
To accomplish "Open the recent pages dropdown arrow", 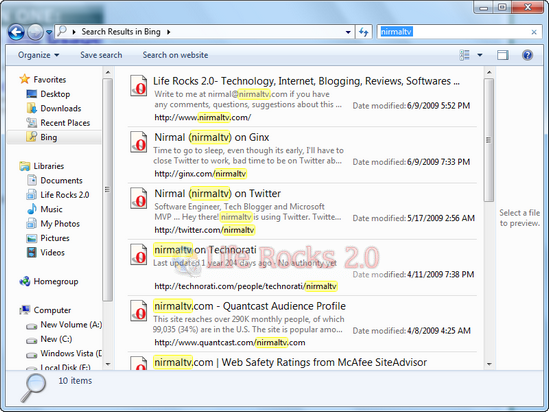I will [49, 33].
